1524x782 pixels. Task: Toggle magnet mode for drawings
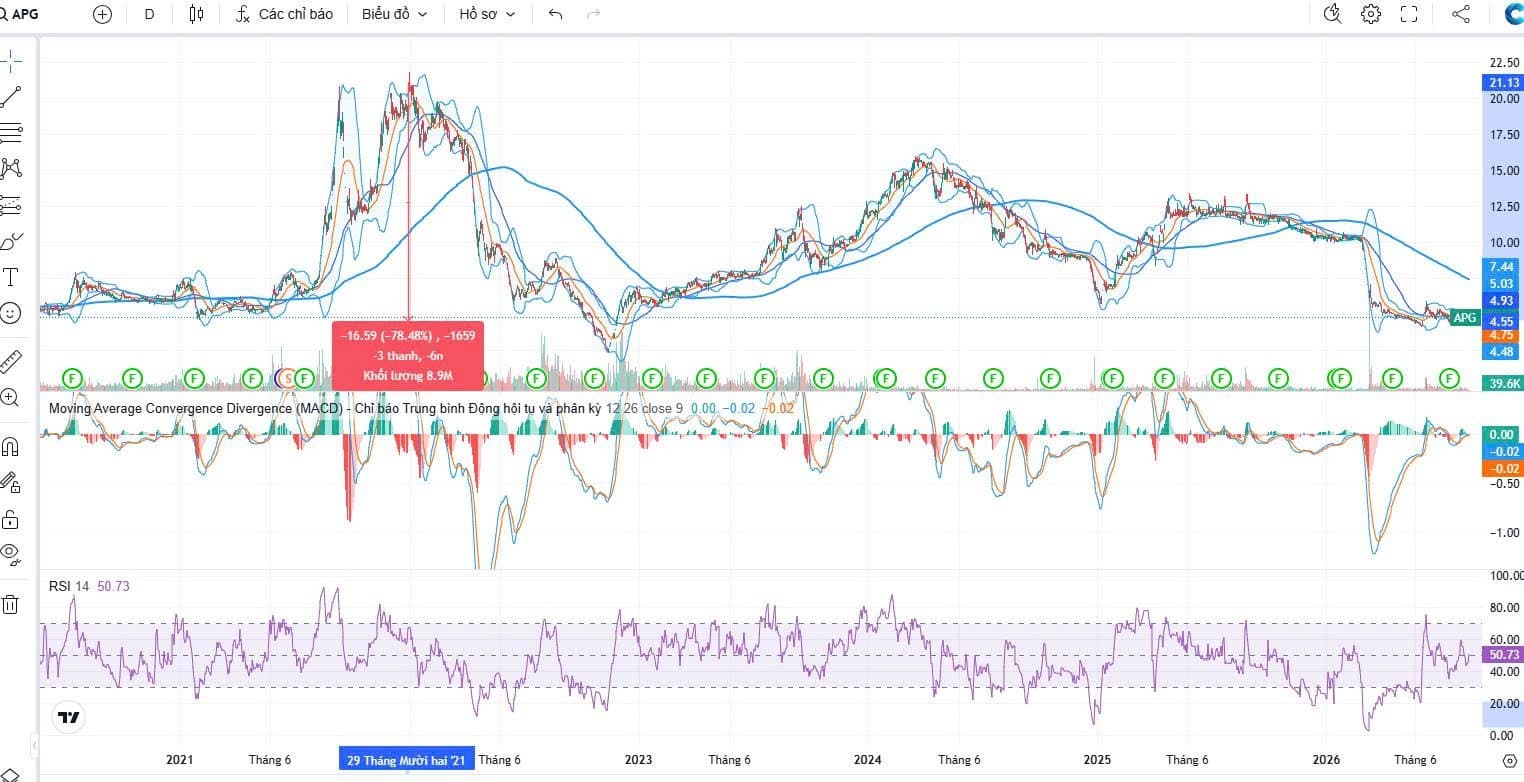[x=10, y=446]
